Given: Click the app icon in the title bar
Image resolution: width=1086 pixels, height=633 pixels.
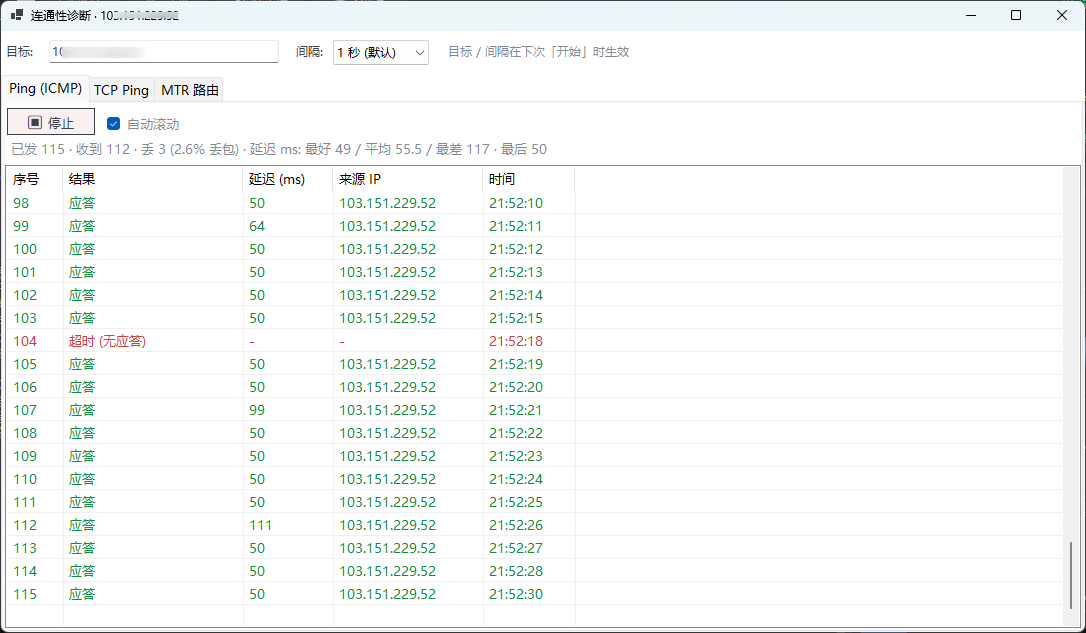Looking at the screenshot, I should click(17, 15).
